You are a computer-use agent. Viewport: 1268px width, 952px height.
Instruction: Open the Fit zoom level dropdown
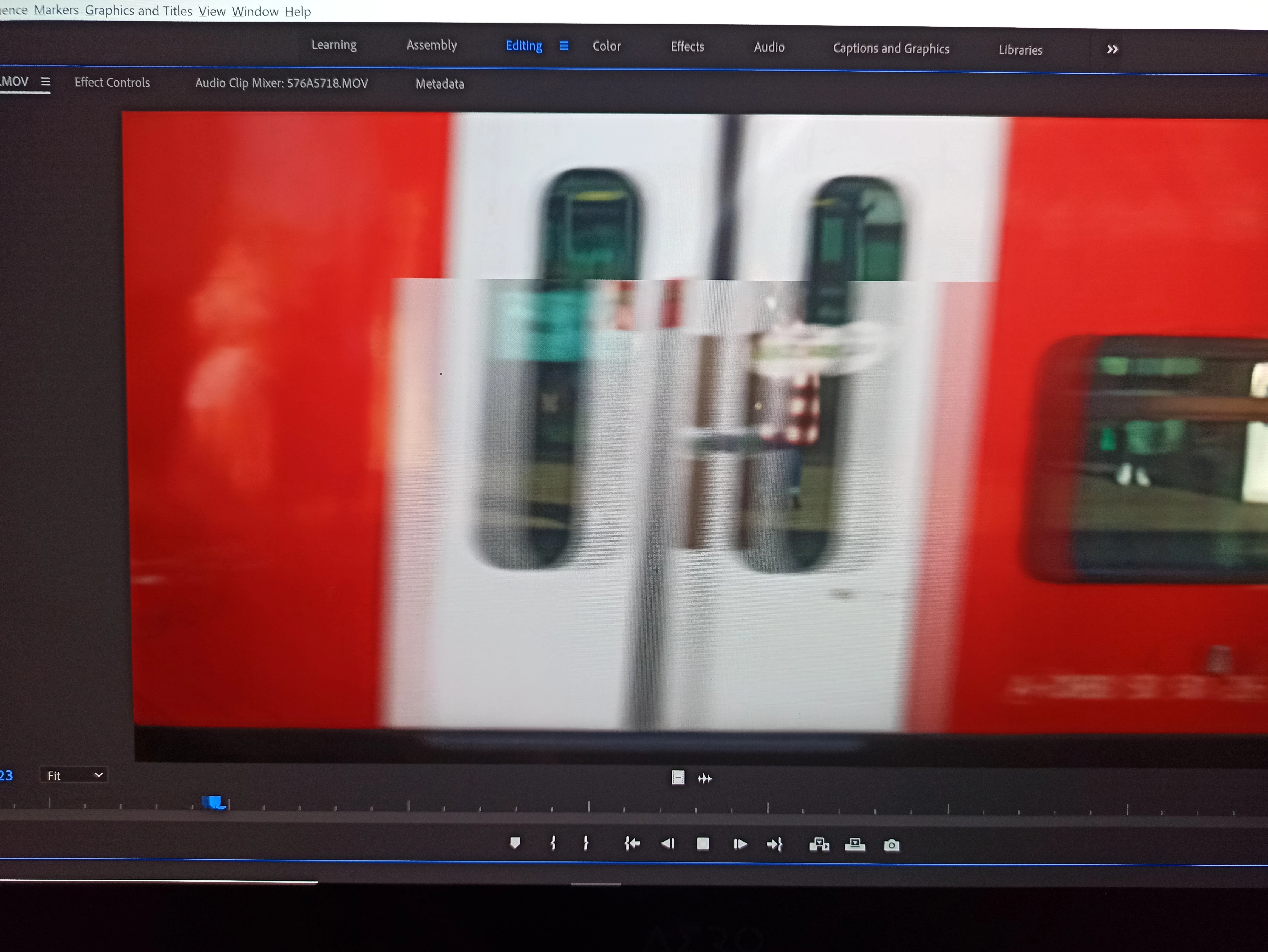pos(74,775)
